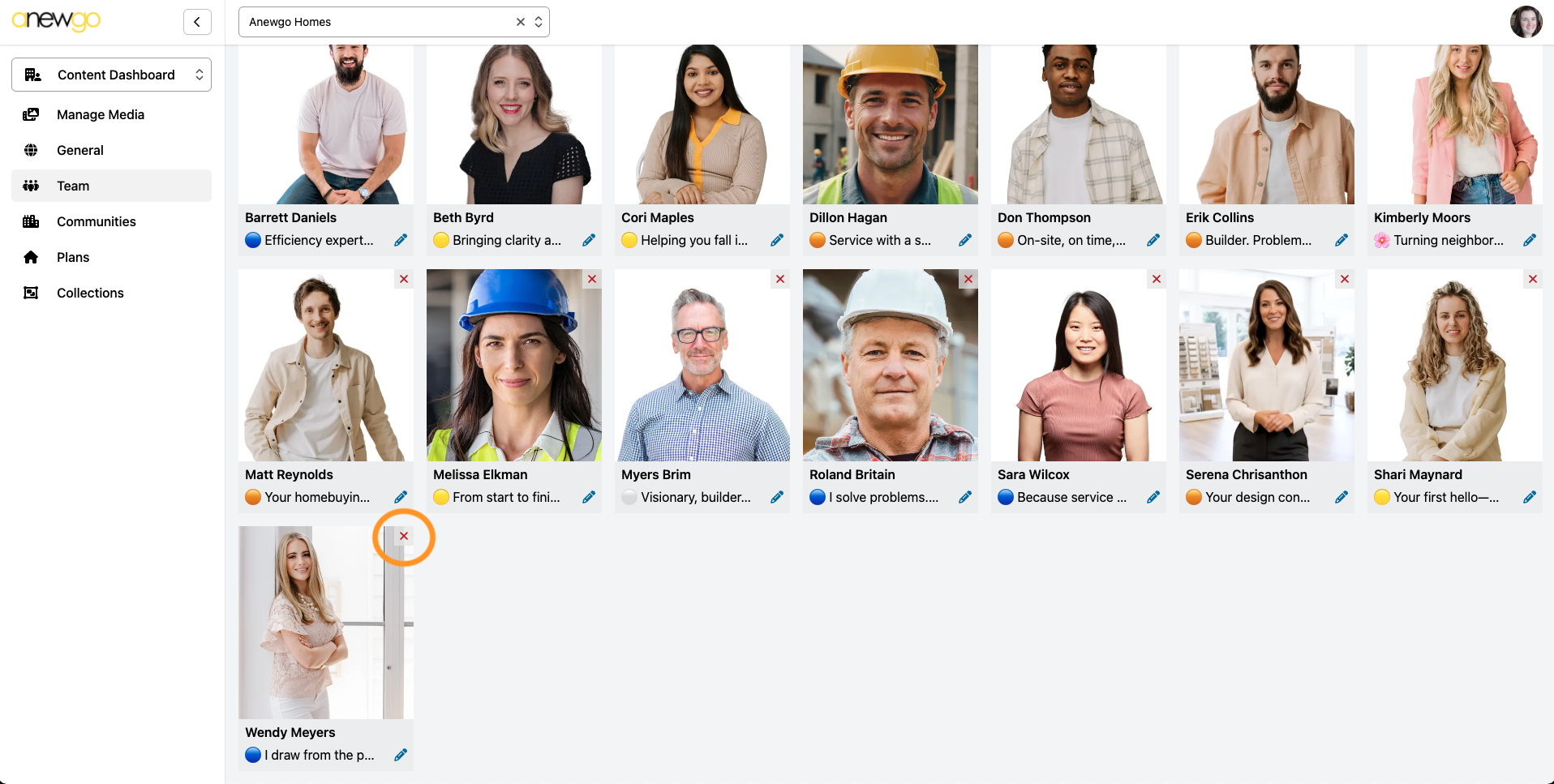
Task: Edit Sara Wilcox using the pencil icon
Action: click(1153, 497)
